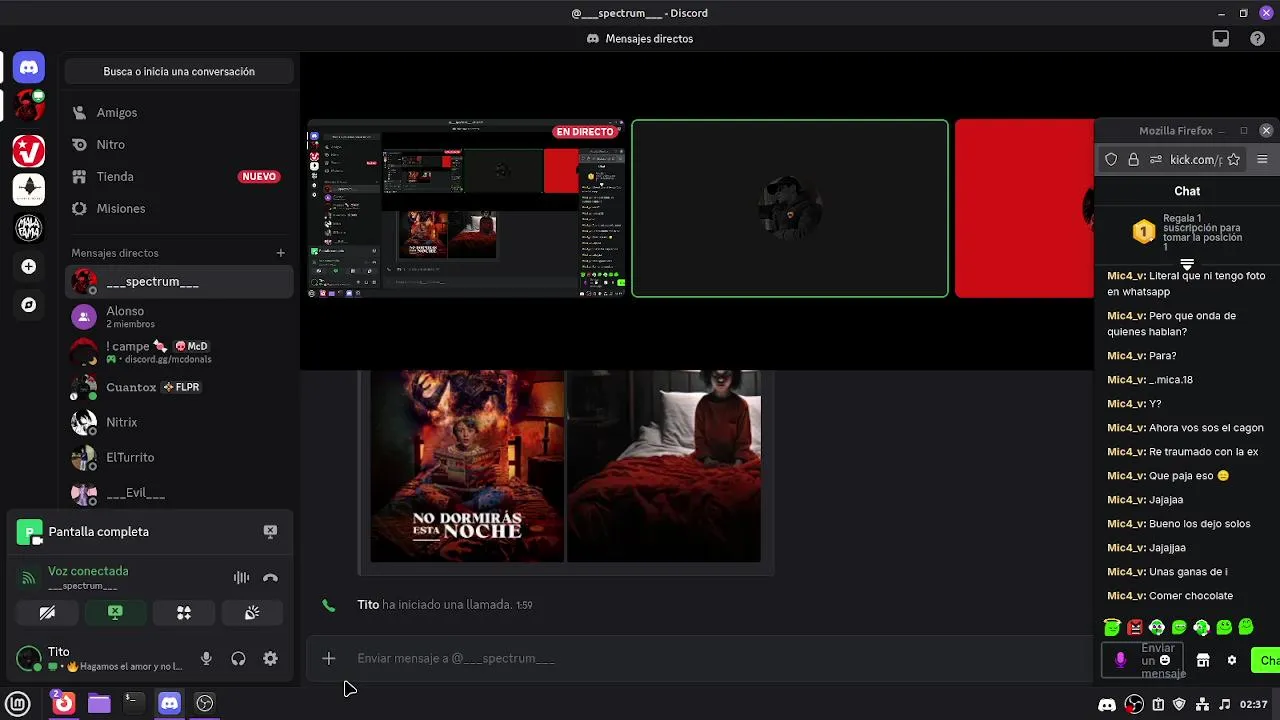Open the red V server icon
Image resolution: width=1280 pixels, height=720 pixels.
29,150
